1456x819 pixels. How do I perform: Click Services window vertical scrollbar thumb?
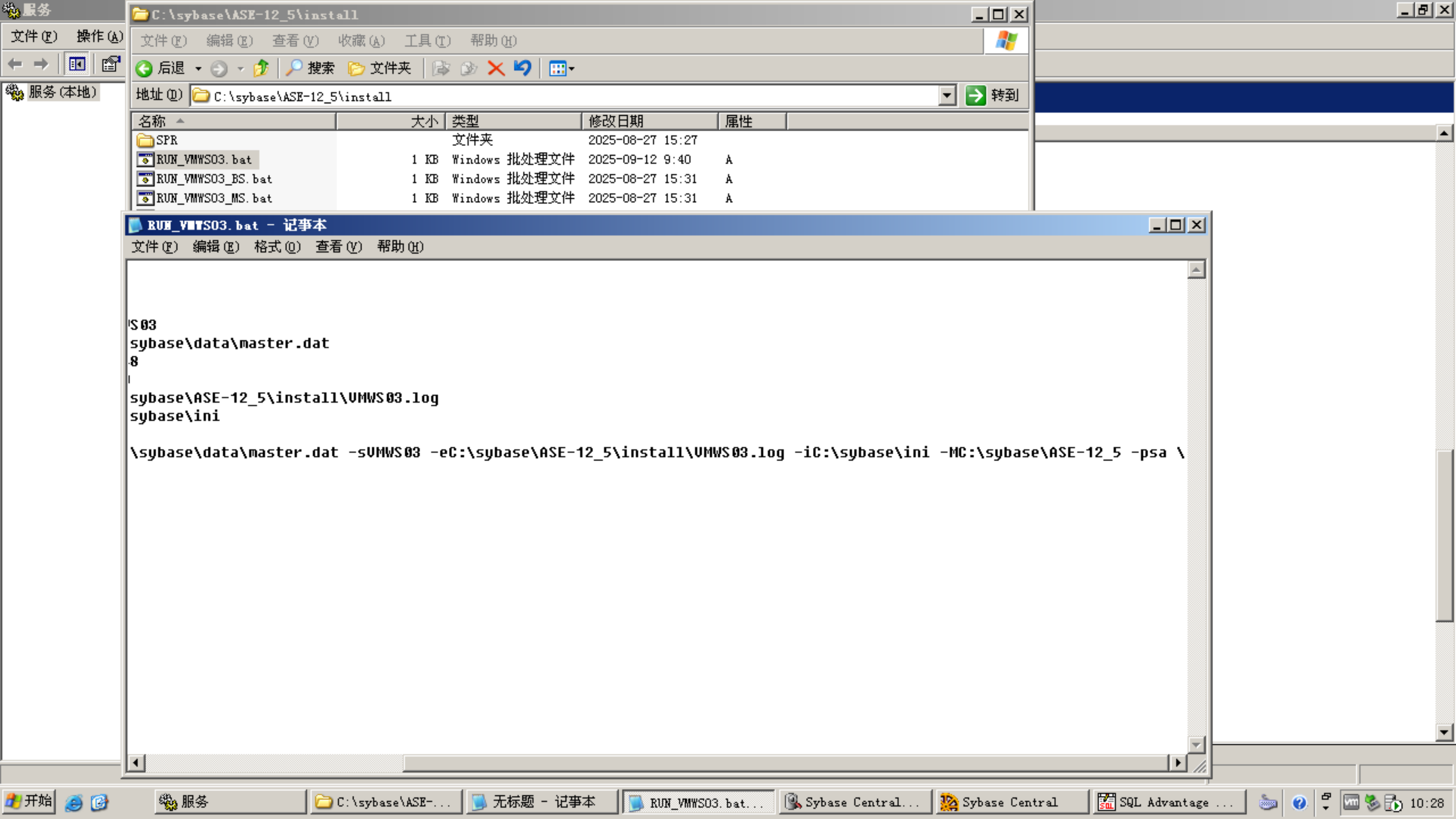[1444, 535]
